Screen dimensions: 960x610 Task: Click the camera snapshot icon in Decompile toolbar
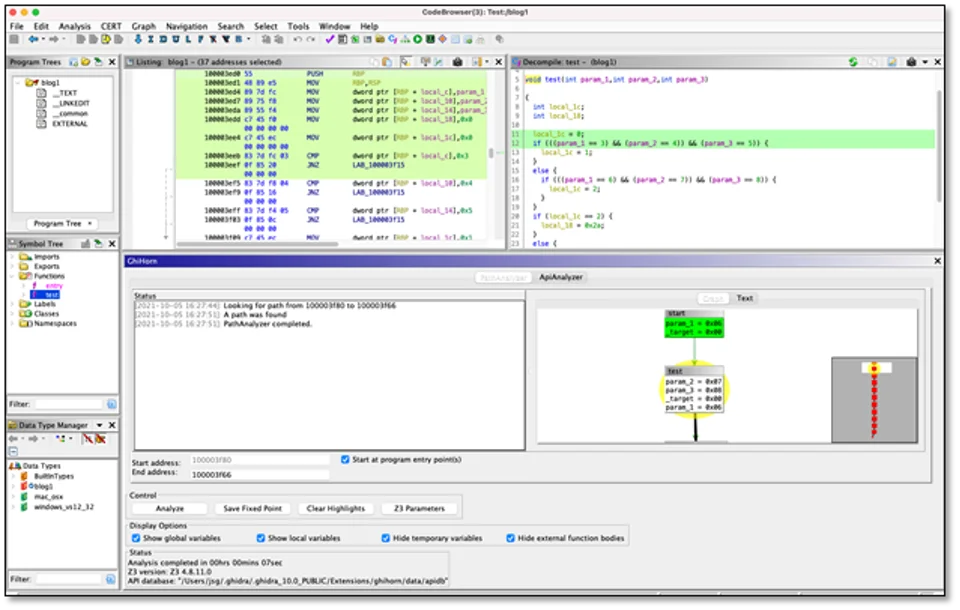(x=911, y=61)
